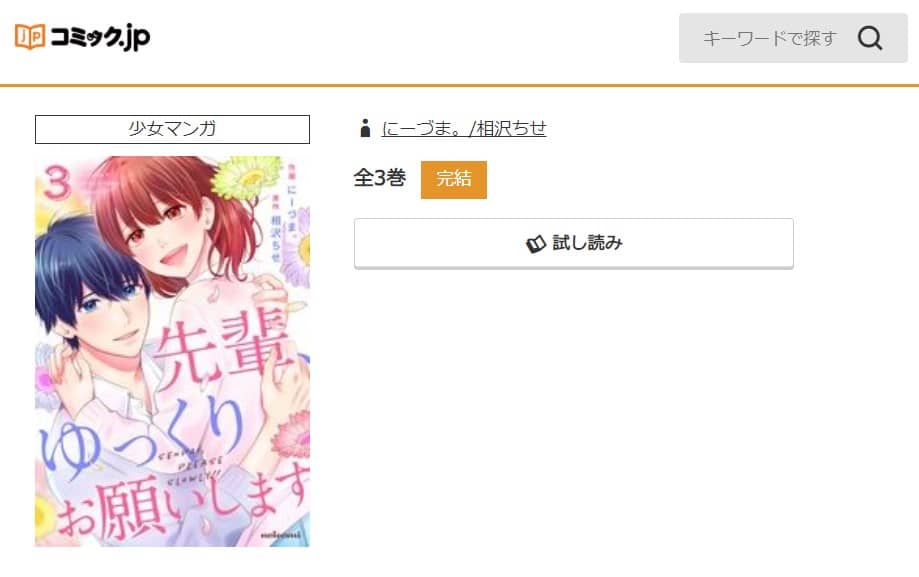Click the orange 完結 badge

coord(454,179)
